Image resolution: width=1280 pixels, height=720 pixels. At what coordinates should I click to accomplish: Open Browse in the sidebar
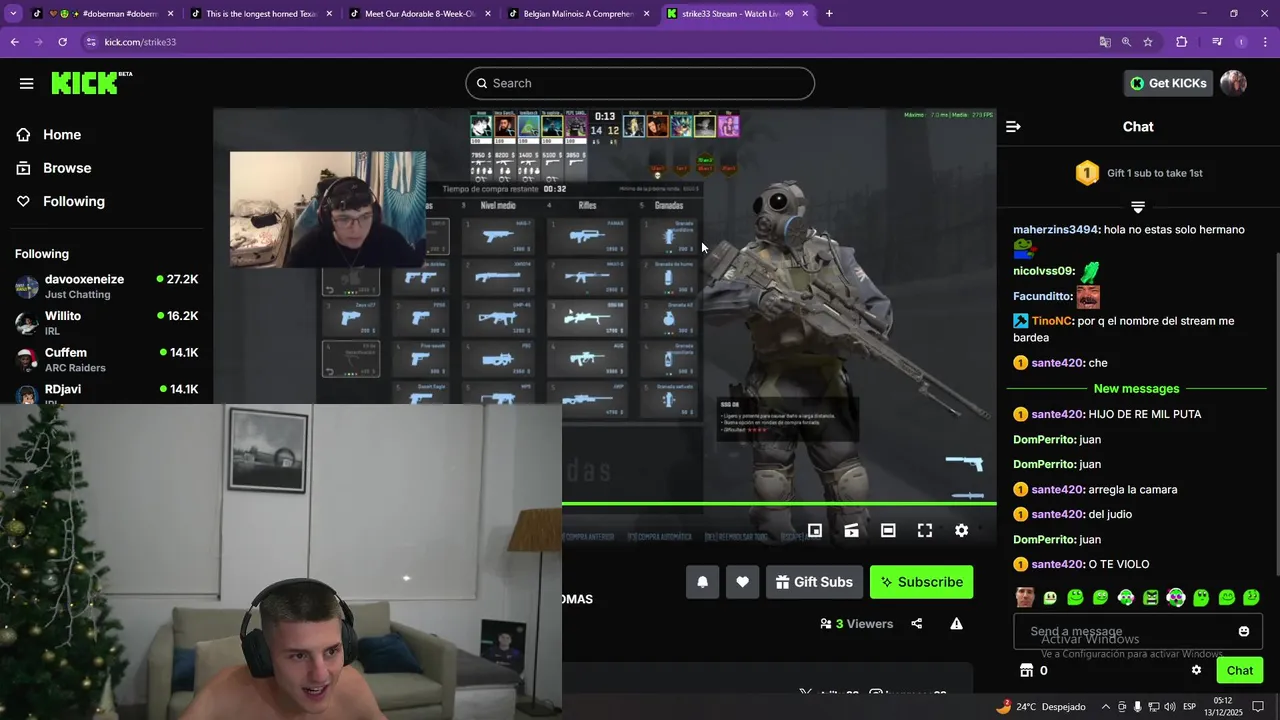(66, 168)
